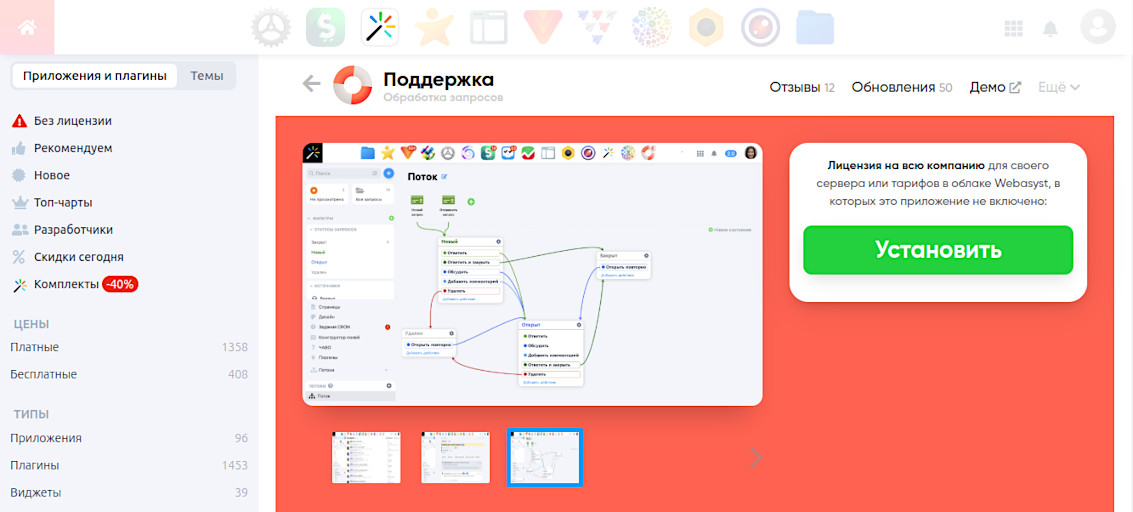The width and height of the screenshot is (1133, 512).
Task: Open the green dollar sign app icon
Action: (x=325, y=27)
